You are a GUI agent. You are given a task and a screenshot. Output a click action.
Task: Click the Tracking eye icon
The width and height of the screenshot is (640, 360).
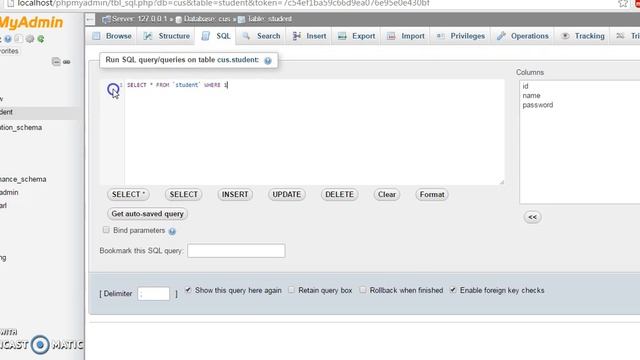(x=565, y=36)
